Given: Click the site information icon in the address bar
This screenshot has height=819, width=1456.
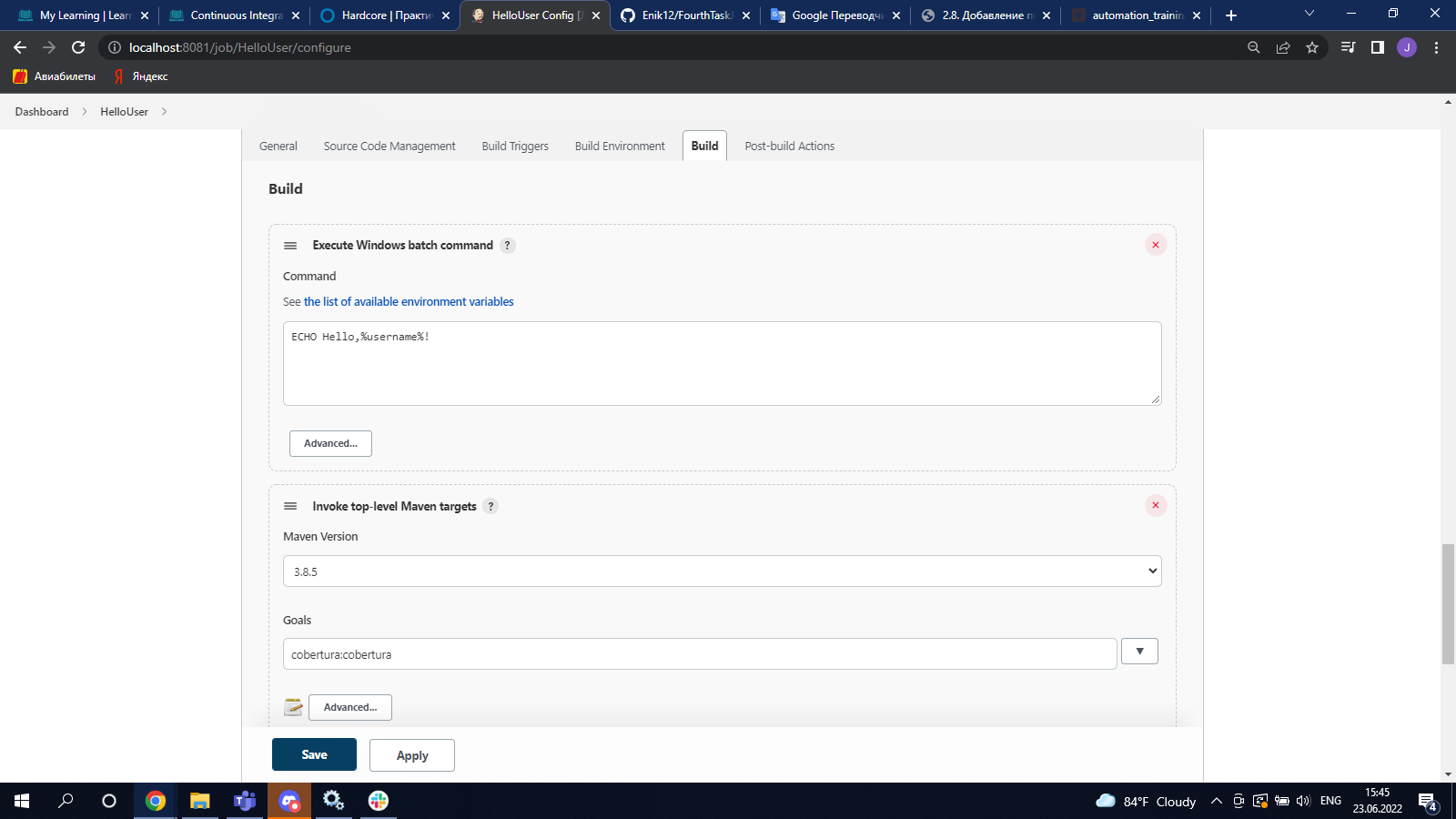Looking at the screenshot, I should pos(115,47).
